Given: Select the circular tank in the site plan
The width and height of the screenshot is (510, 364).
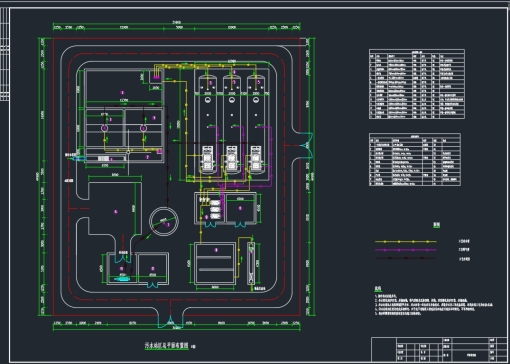Looking at the screenshot, I should coord(164,221).
